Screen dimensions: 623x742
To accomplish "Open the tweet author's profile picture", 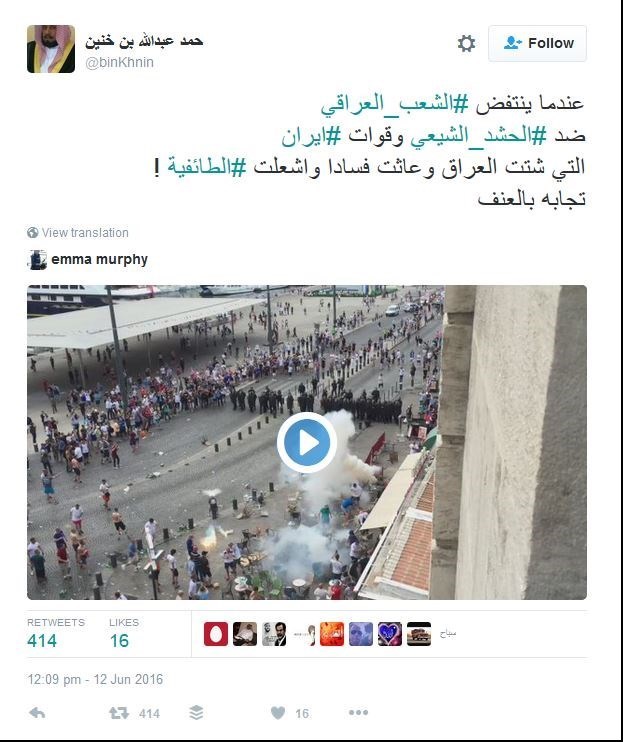I will point(51,49).
